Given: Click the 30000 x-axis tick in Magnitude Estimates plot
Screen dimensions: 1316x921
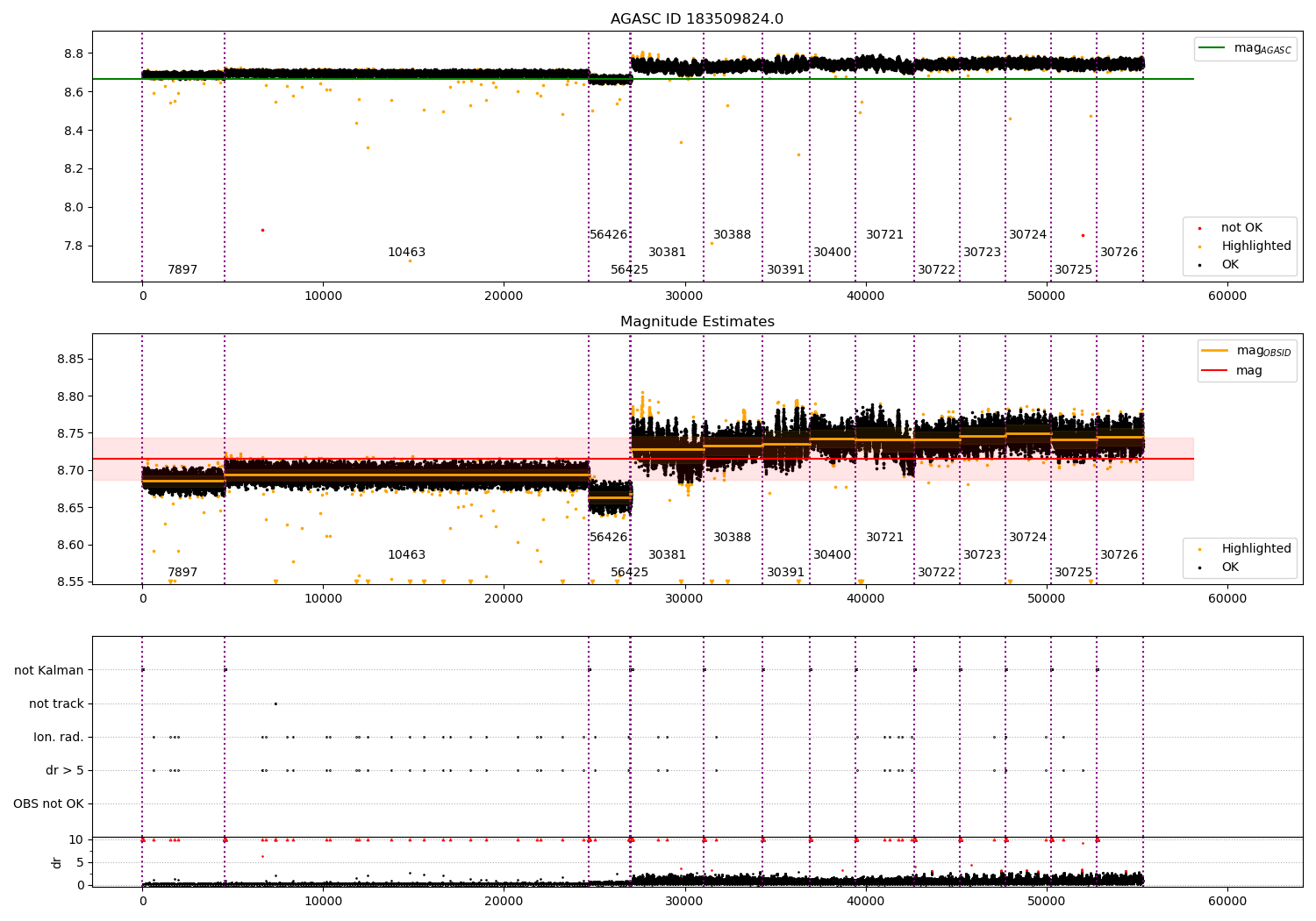Looking at the screenshot, I should pos(685,599).
